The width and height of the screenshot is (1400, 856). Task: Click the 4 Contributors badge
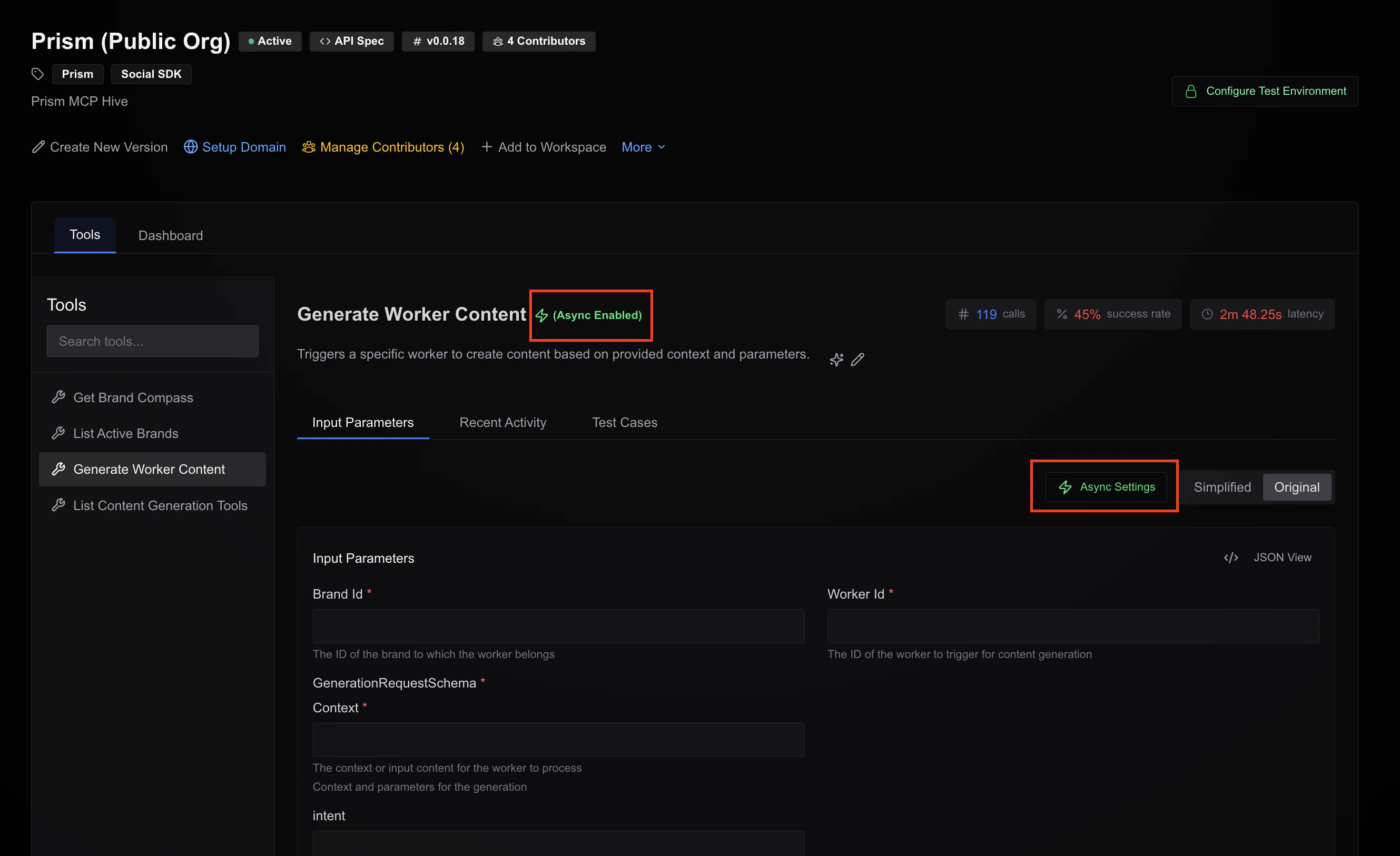point(539,42)
